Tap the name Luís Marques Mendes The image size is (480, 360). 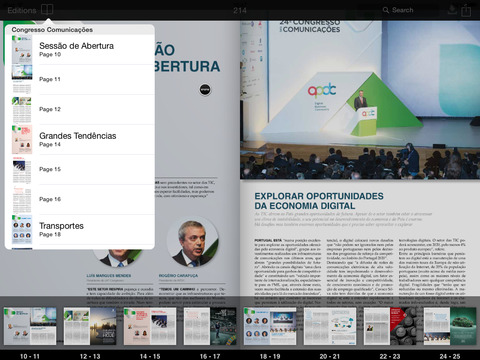point(109,276)
